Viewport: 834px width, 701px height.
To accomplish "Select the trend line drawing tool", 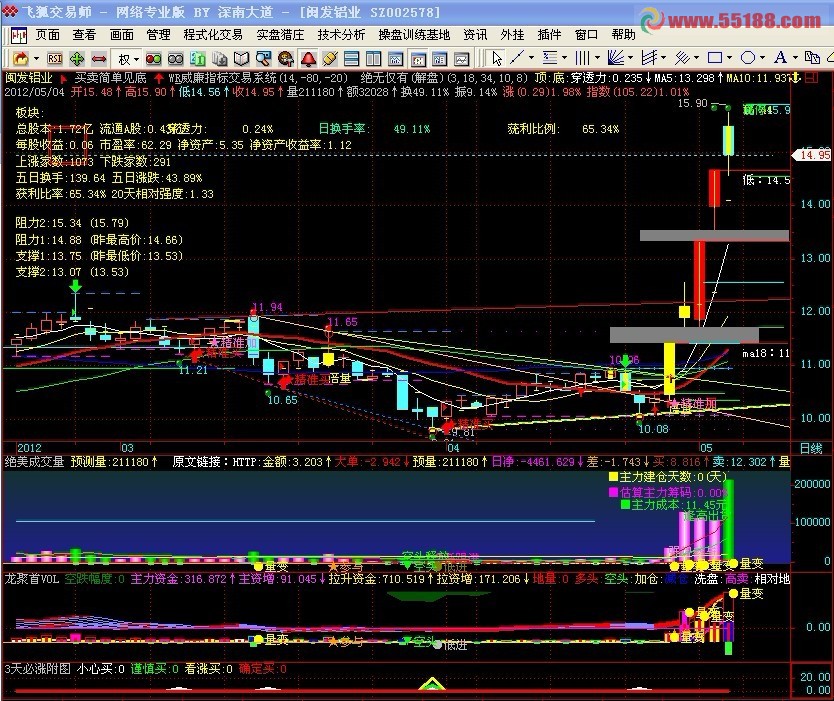I will coord(516,60).
